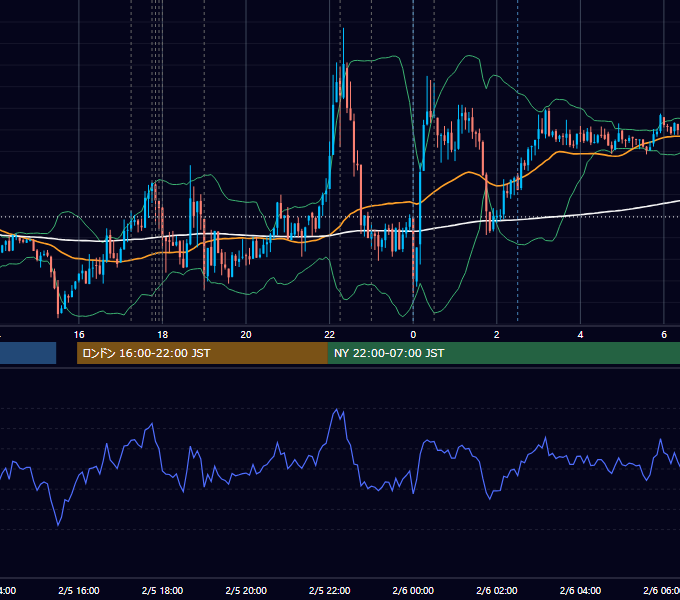Click the NY 22:00-07:00 JST session bar
Image resolution: width=680 pixels, height=600 pixels.
pos(503,353)
